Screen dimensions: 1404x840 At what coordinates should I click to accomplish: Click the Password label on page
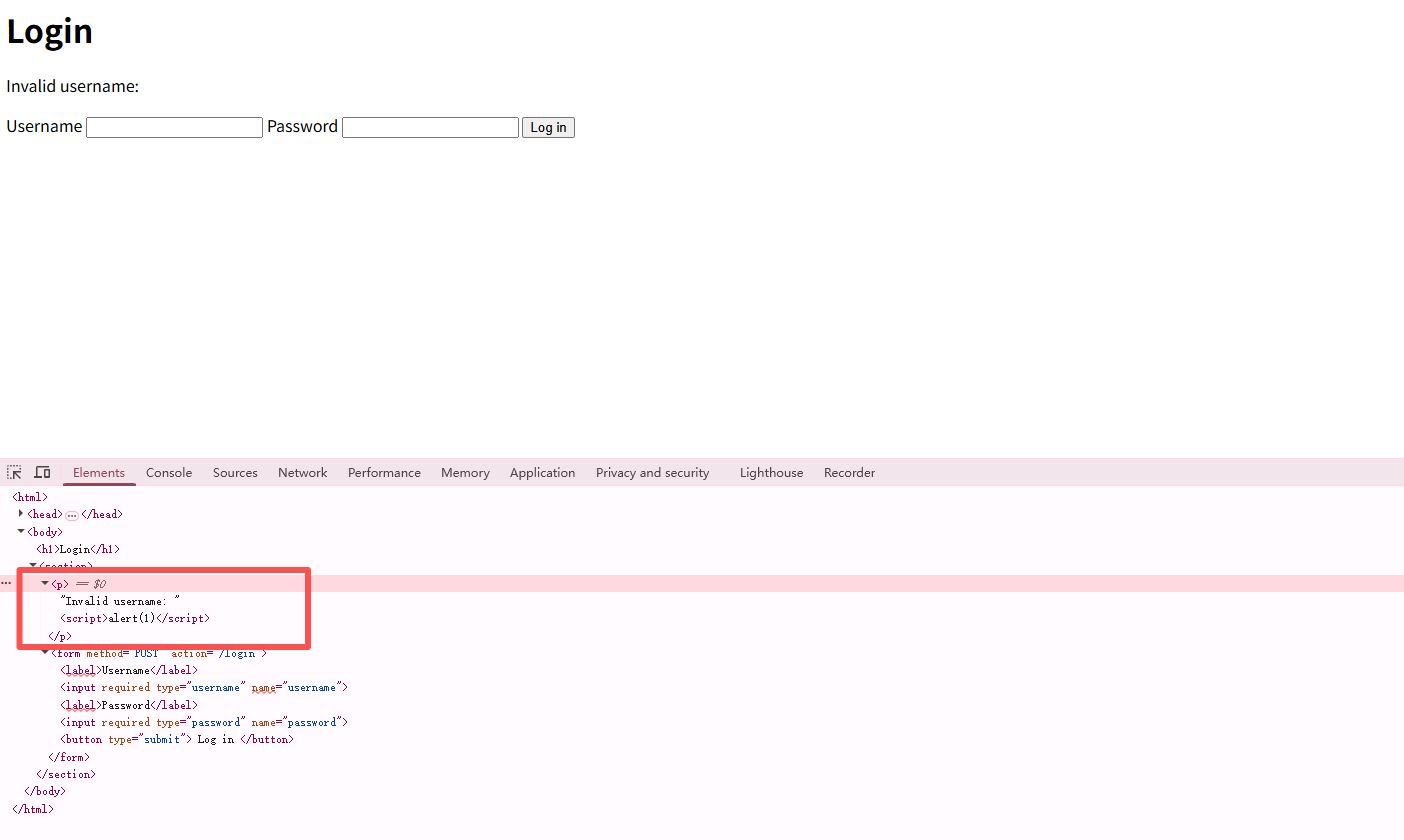[302, 127]
